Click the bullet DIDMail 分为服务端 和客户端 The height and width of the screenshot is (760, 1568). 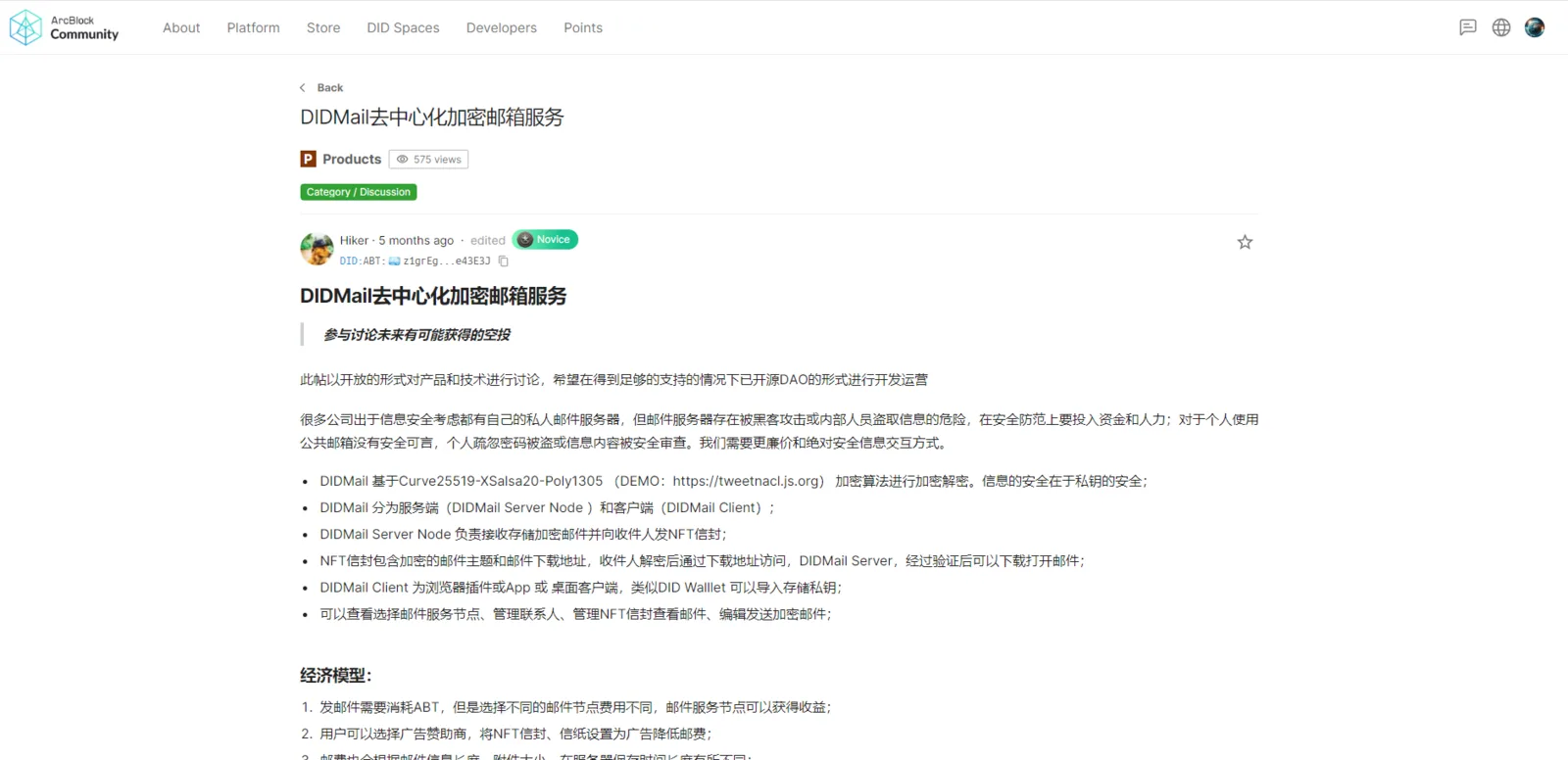point(548,507)
